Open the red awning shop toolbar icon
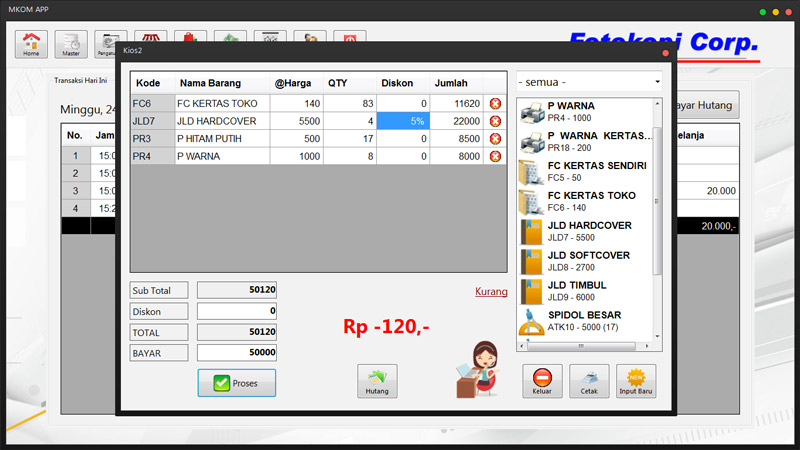800x450 pixels. (151, 37)
